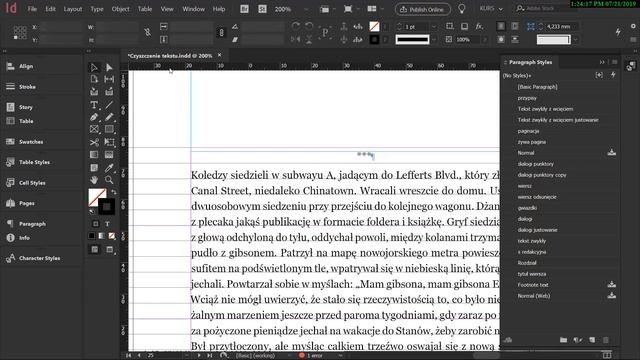Image resolution: width=640 pixels, height=360 pixels.
Task: Open Swatches panel
Action: [x=31, y=142]
